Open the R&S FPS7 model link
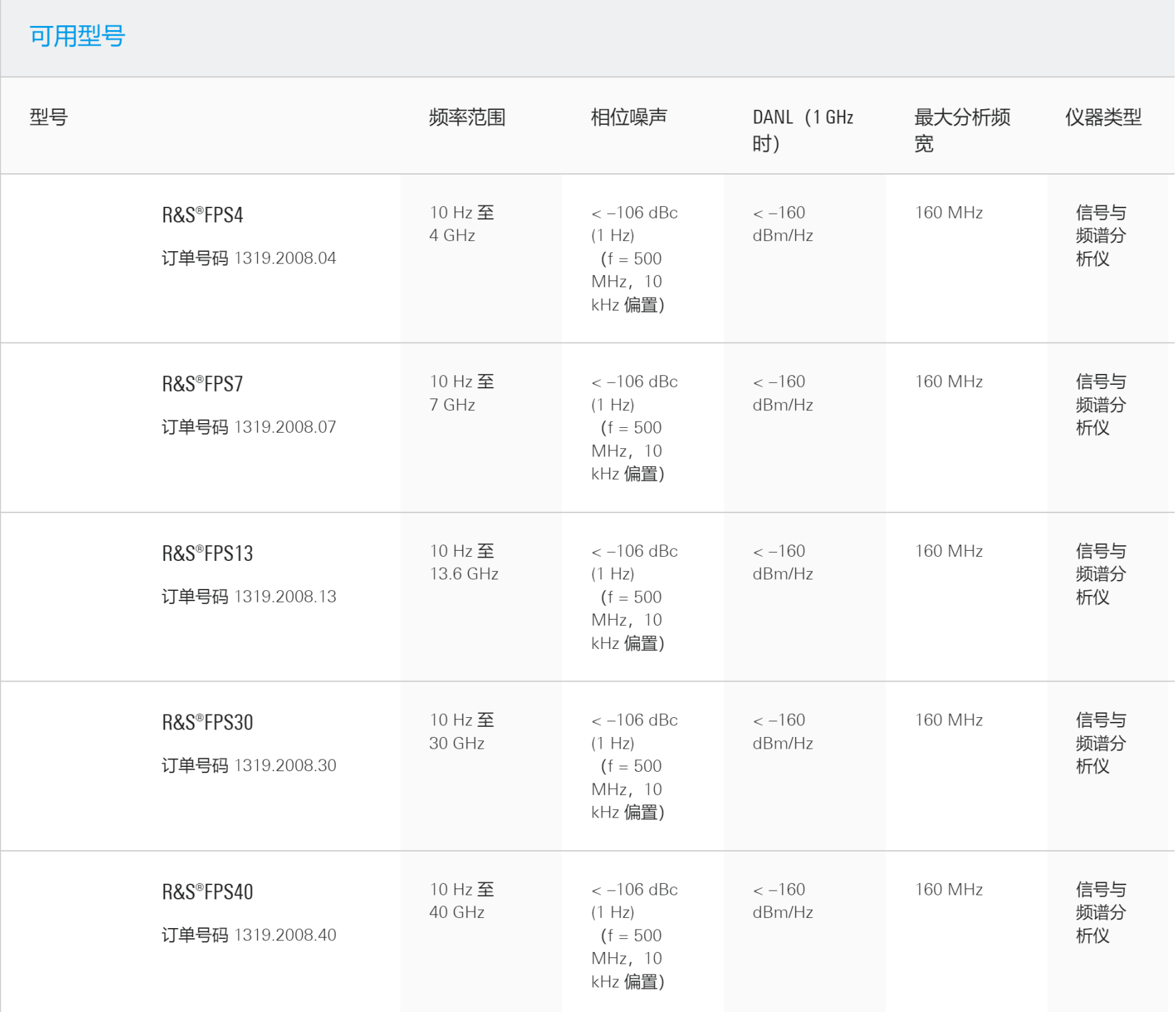Screen dimensions: 1176x1012 [x=203, y=384]
